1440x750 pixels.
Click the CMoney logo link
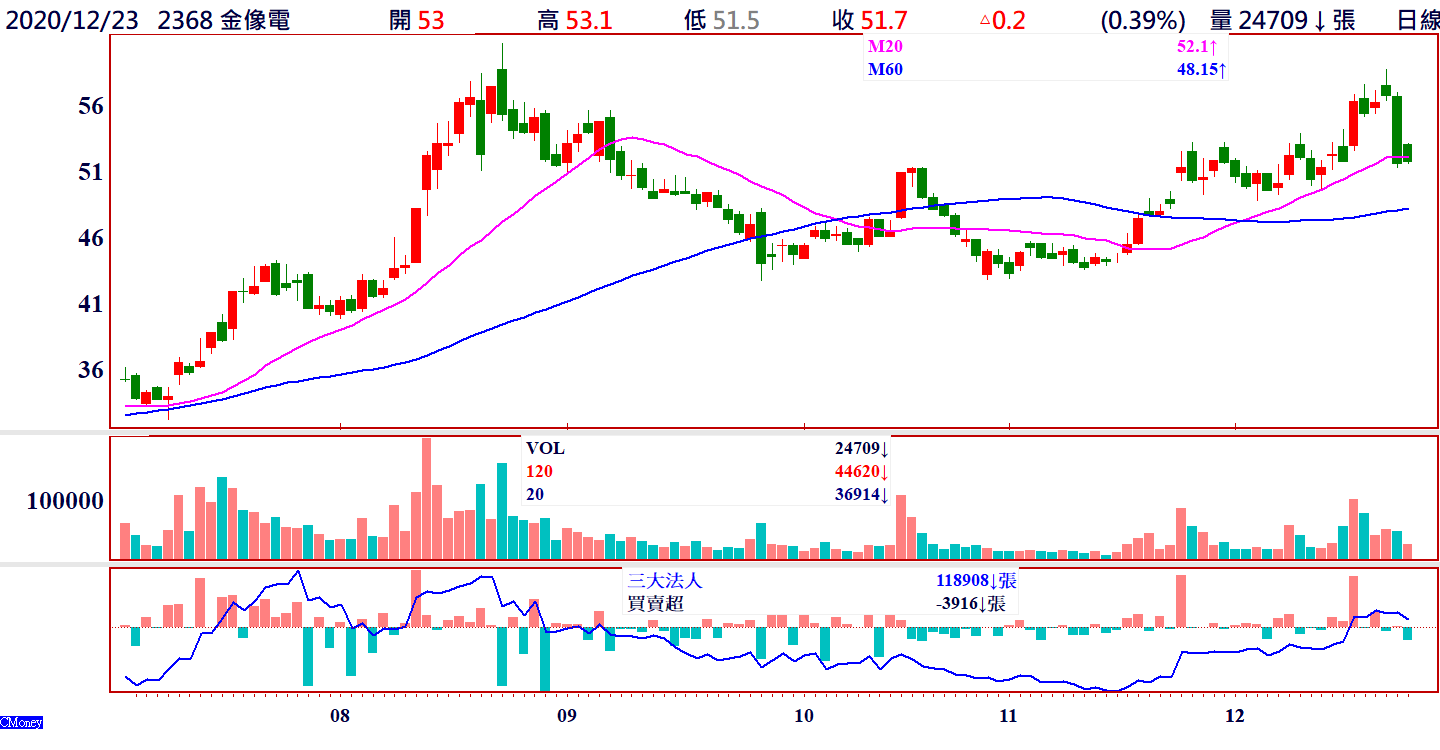21,722
